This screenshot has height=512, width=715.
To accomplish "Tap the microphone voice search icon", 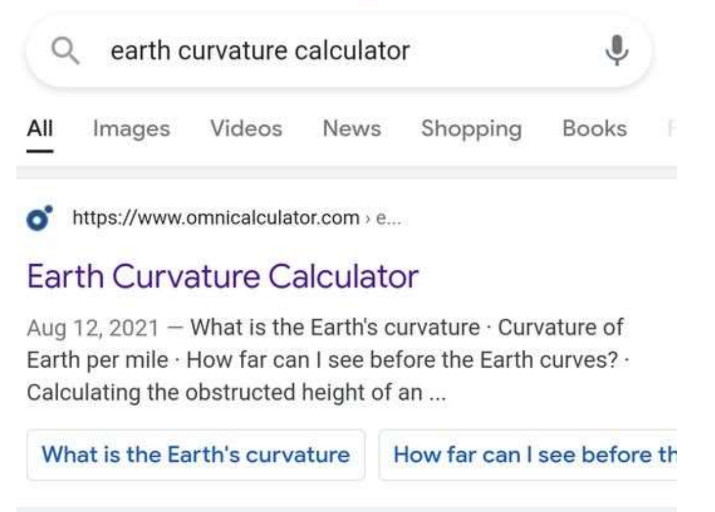I will (617, 50).
